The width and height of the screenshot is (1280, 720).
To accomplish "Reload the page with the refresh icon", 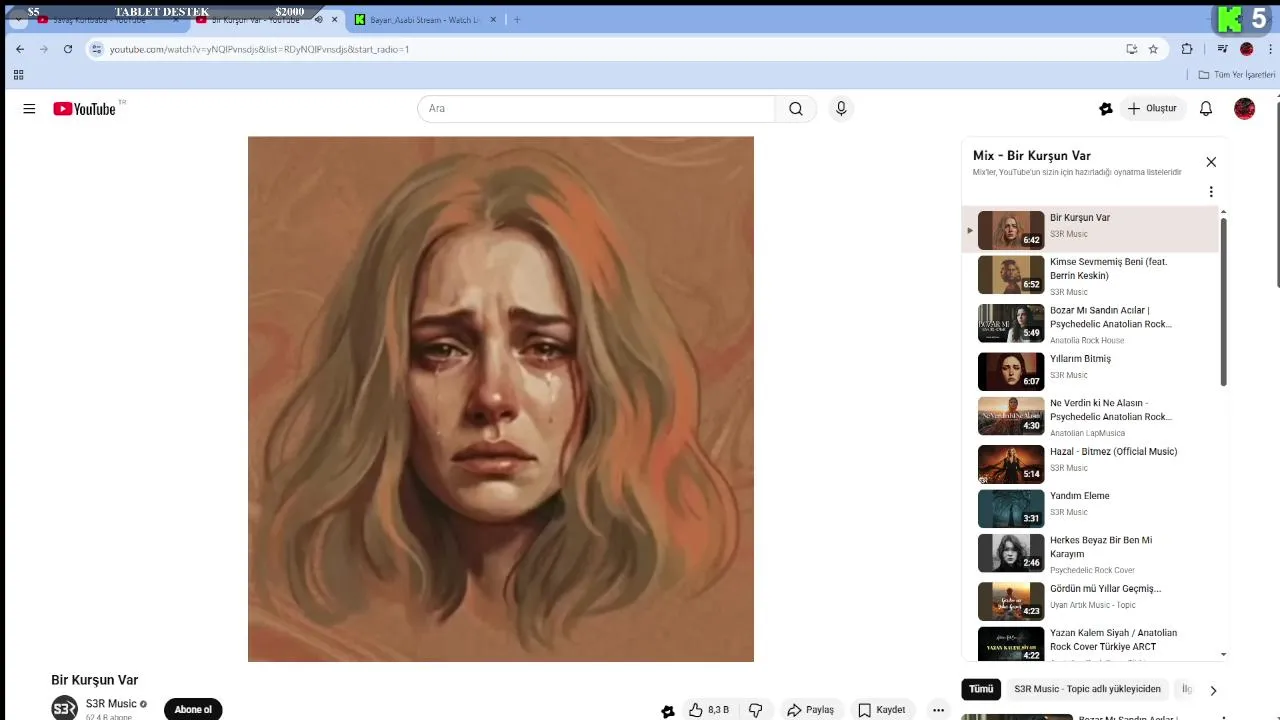I will pyautogui.click(x=68, y=49).
